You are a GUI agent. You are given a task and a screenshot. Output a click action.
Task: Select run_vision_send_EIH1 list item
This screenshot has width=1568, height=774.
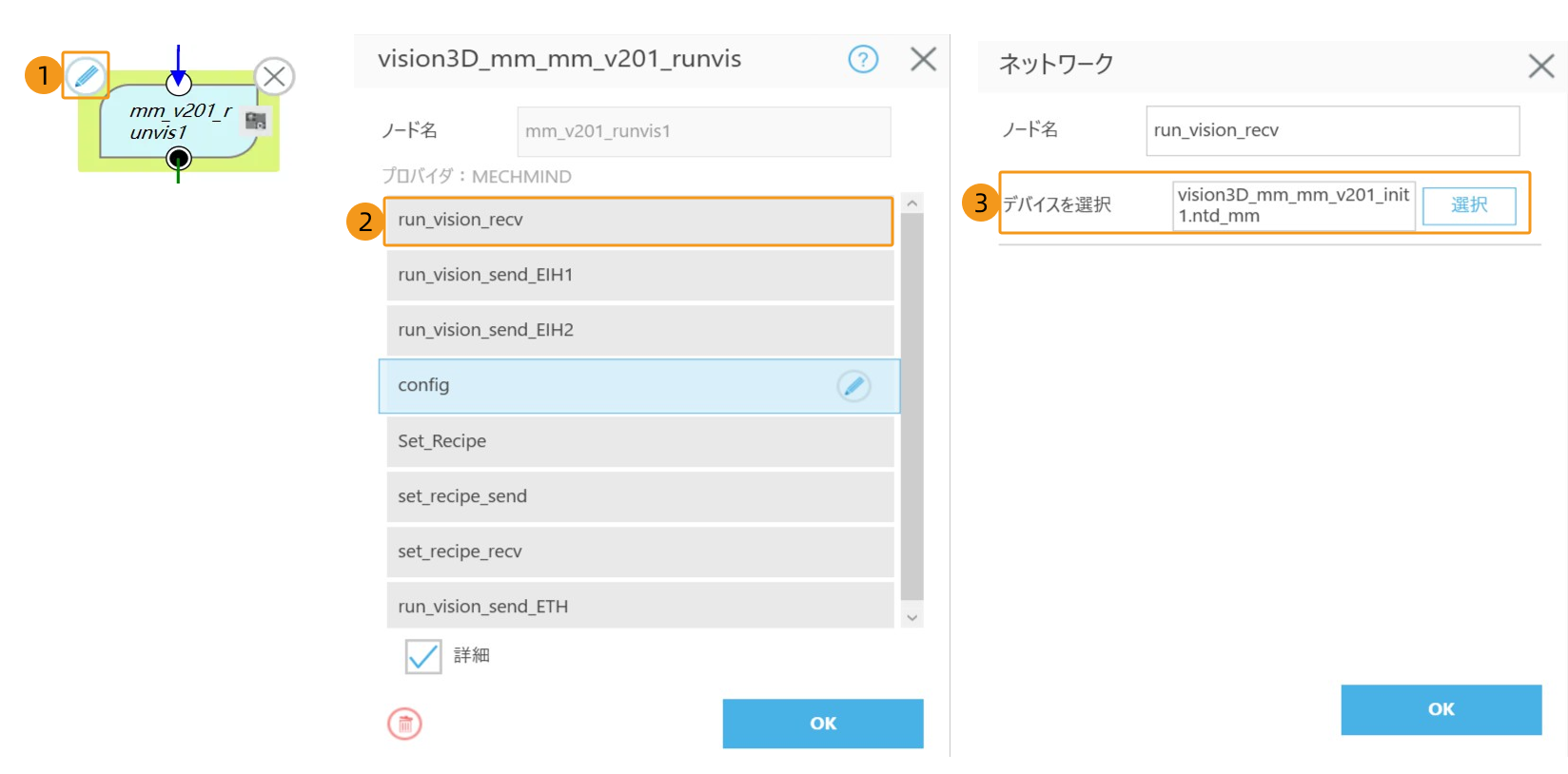pos(637,276)
